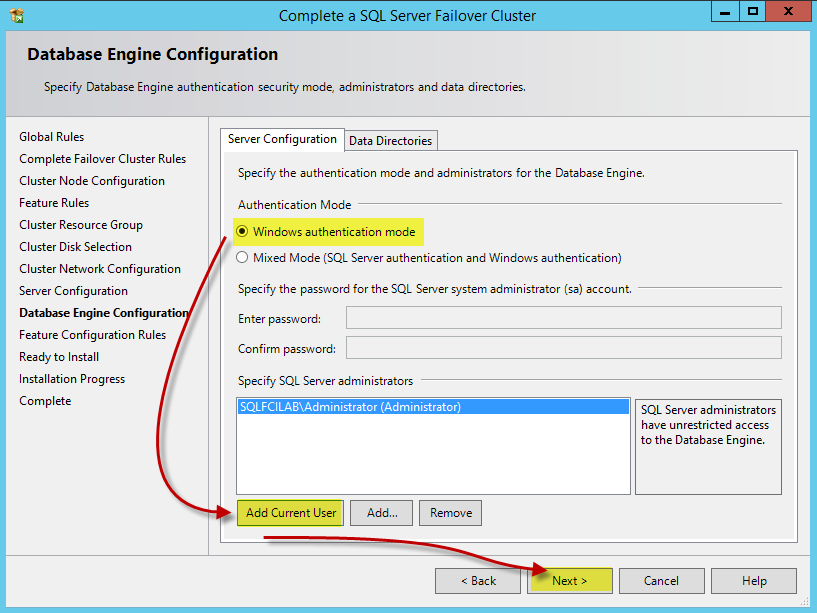The height and width of the screenshot is (613, 817).
Task: Click Feature Configuration Rules step
Action: [x=93, y=335]
